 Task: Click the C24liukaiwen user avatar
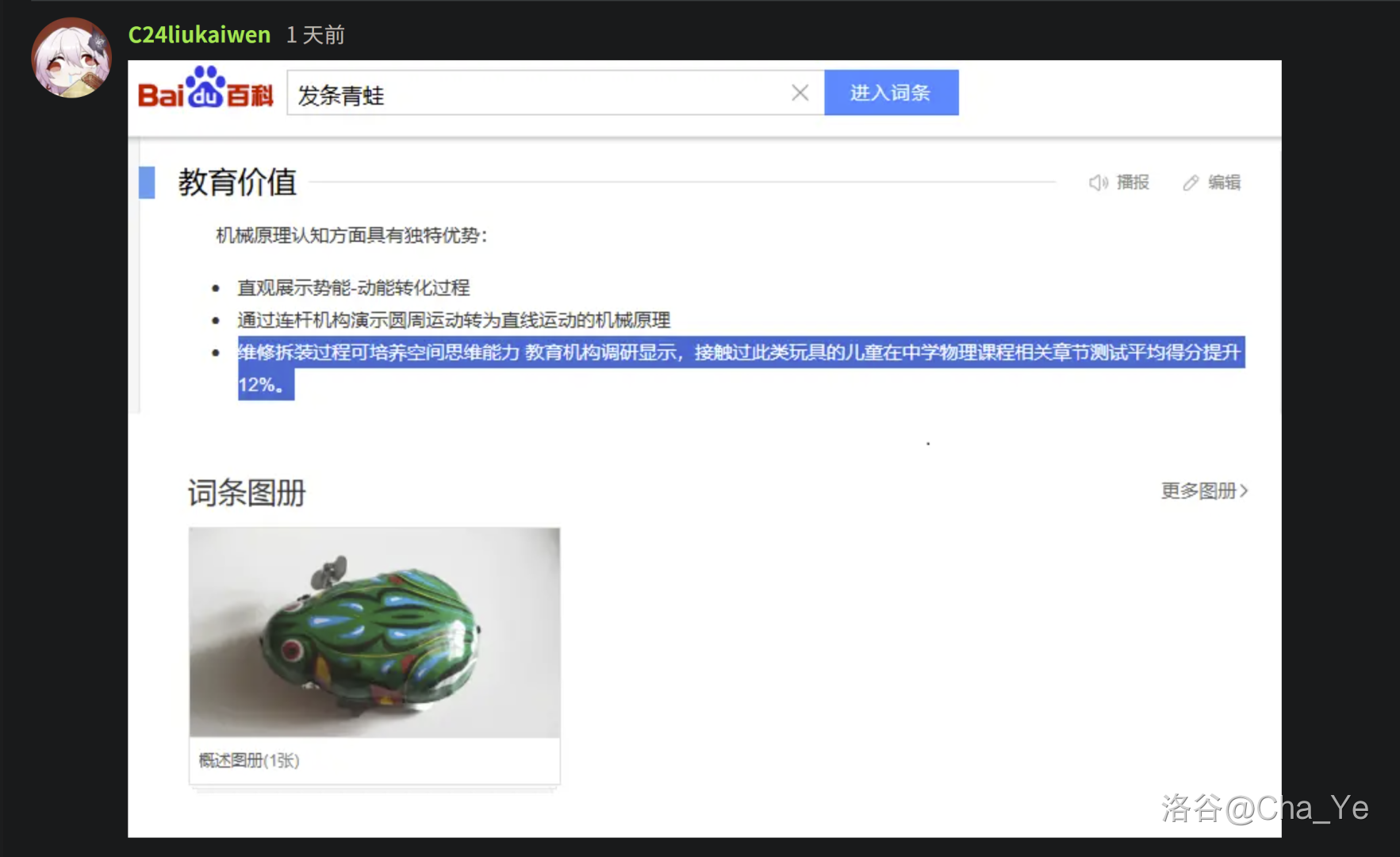[x=71, y=58]
